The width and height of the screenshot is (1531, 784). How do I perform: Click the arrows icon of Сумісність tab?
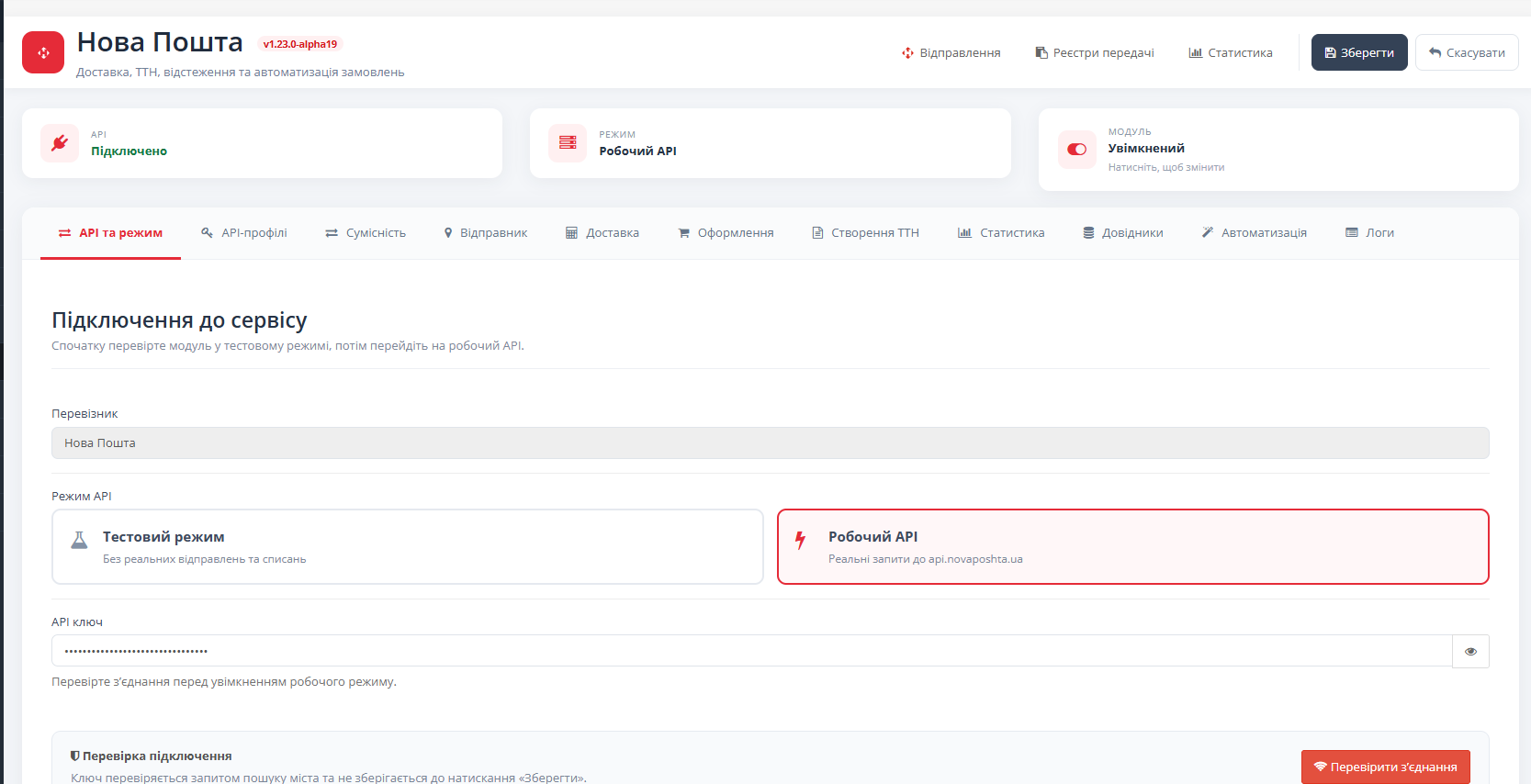(x=332, y=233)
